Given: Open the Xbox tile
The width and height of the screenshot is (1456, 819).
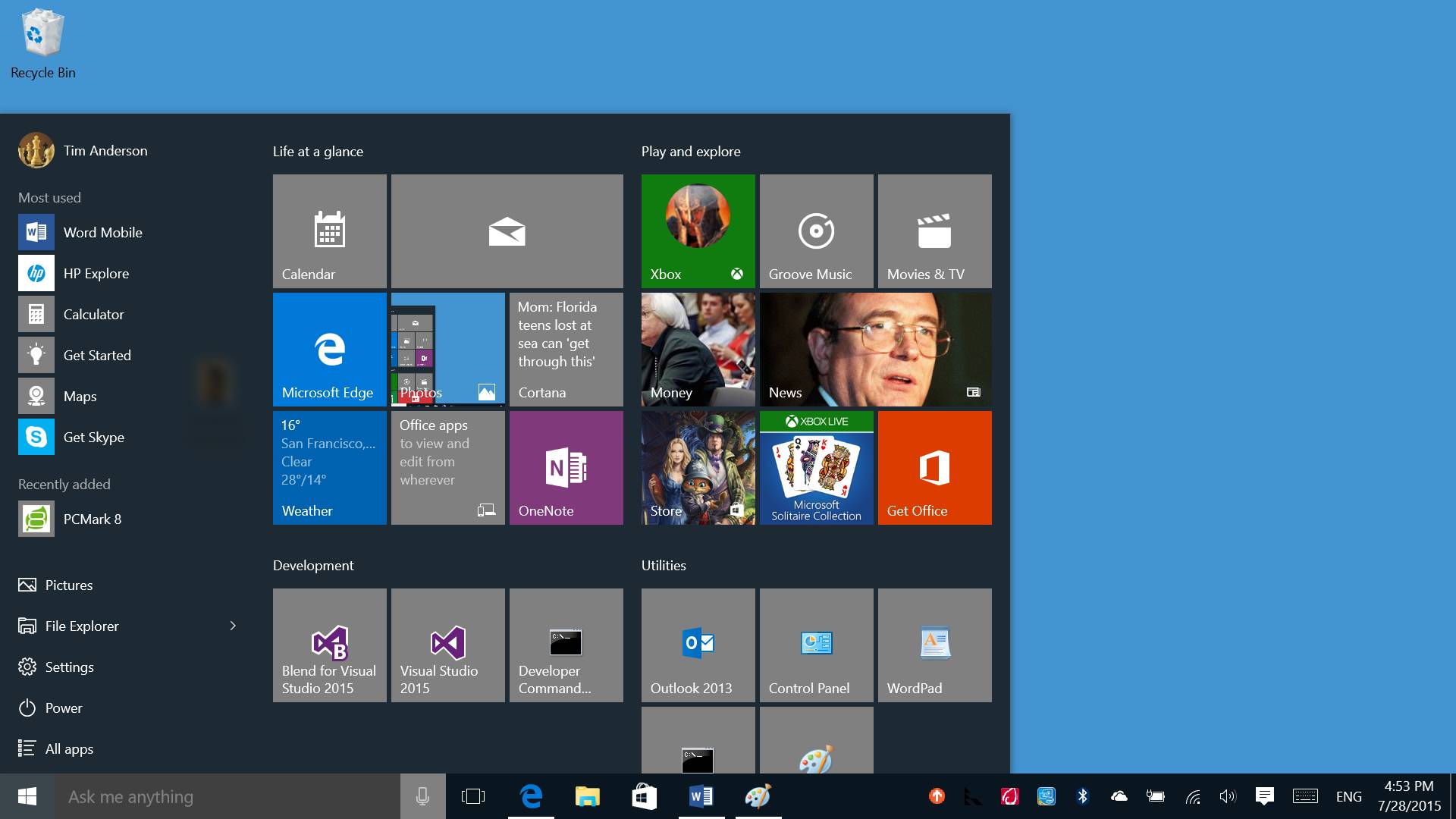Looking at the screenshot, I should pos(698,231).
